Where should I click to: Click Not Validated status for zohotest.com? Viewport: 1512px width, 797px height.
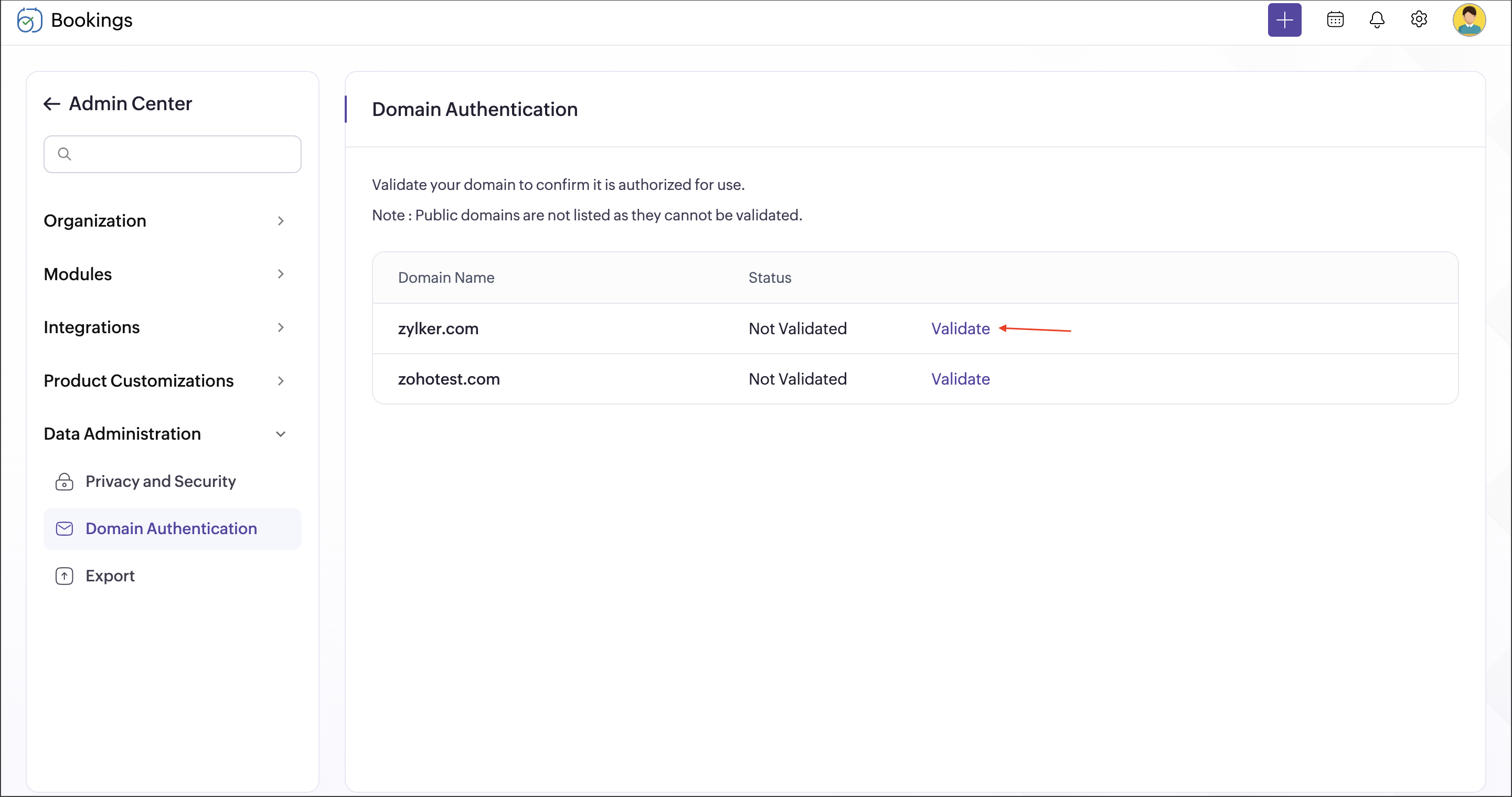pyautogui.click(x=797, y=379)
